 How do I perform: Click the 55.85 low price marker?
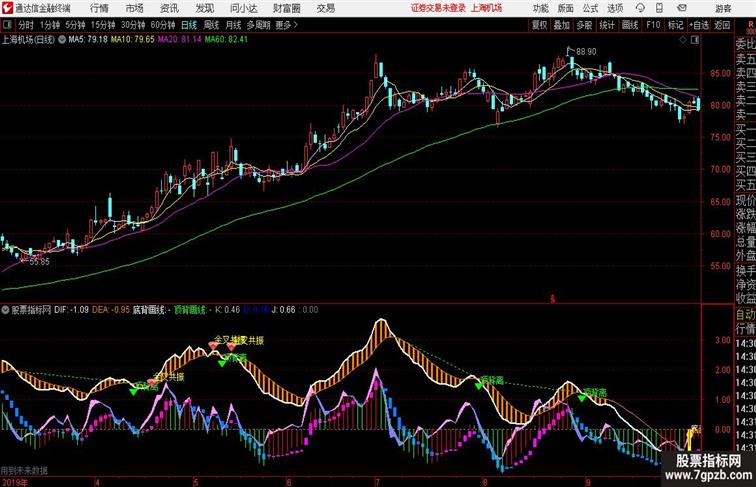(x=39, y=262)
